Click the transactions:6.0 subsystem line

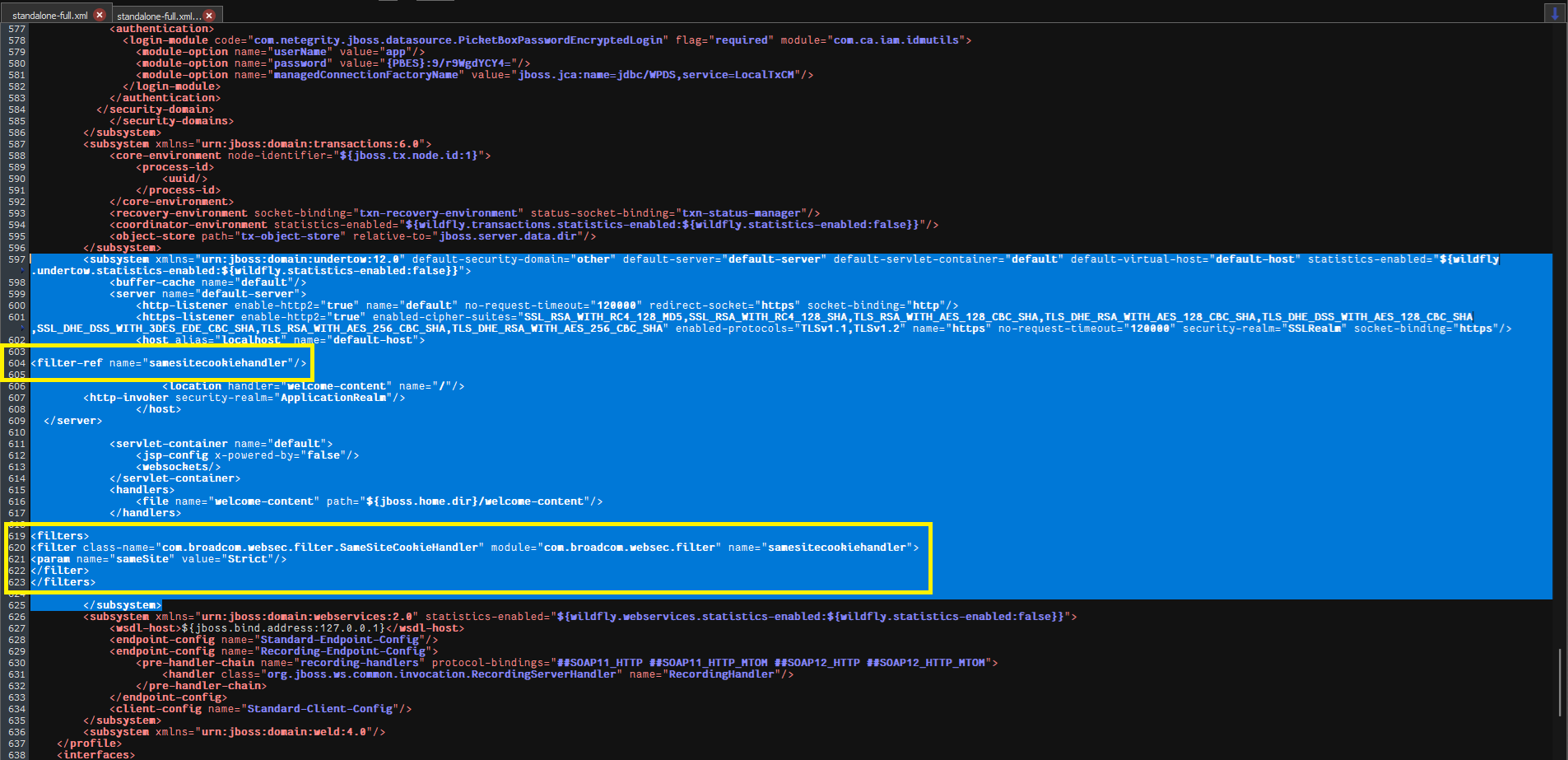(258, 144)
